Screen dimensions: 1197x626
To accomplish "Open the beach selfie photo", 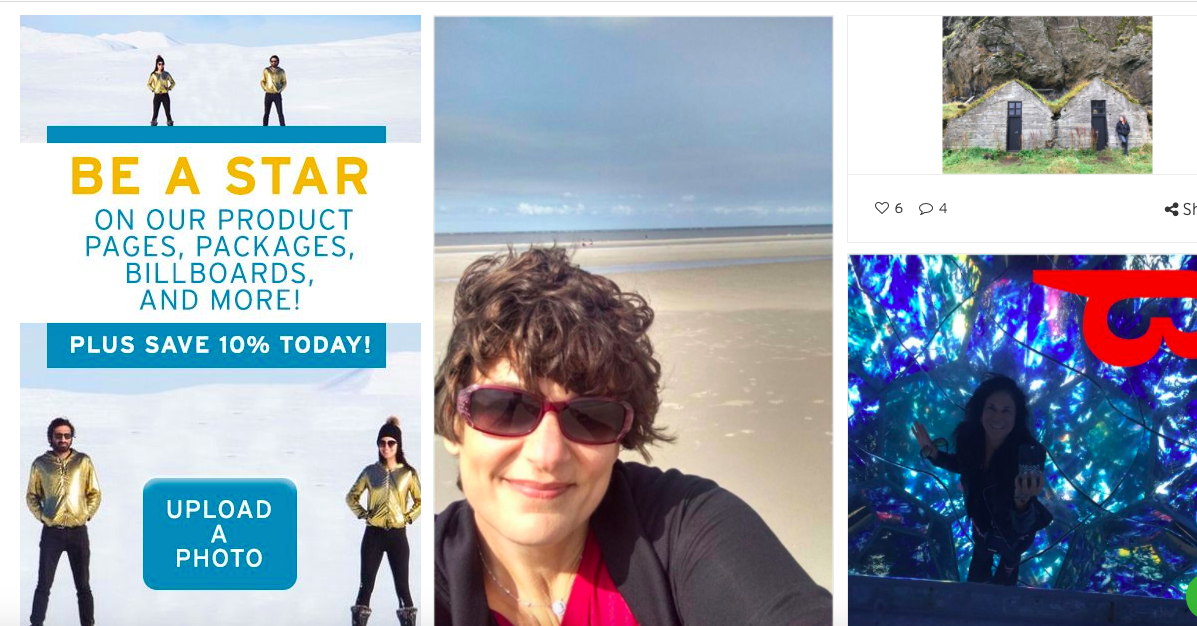I will (633, 321).
